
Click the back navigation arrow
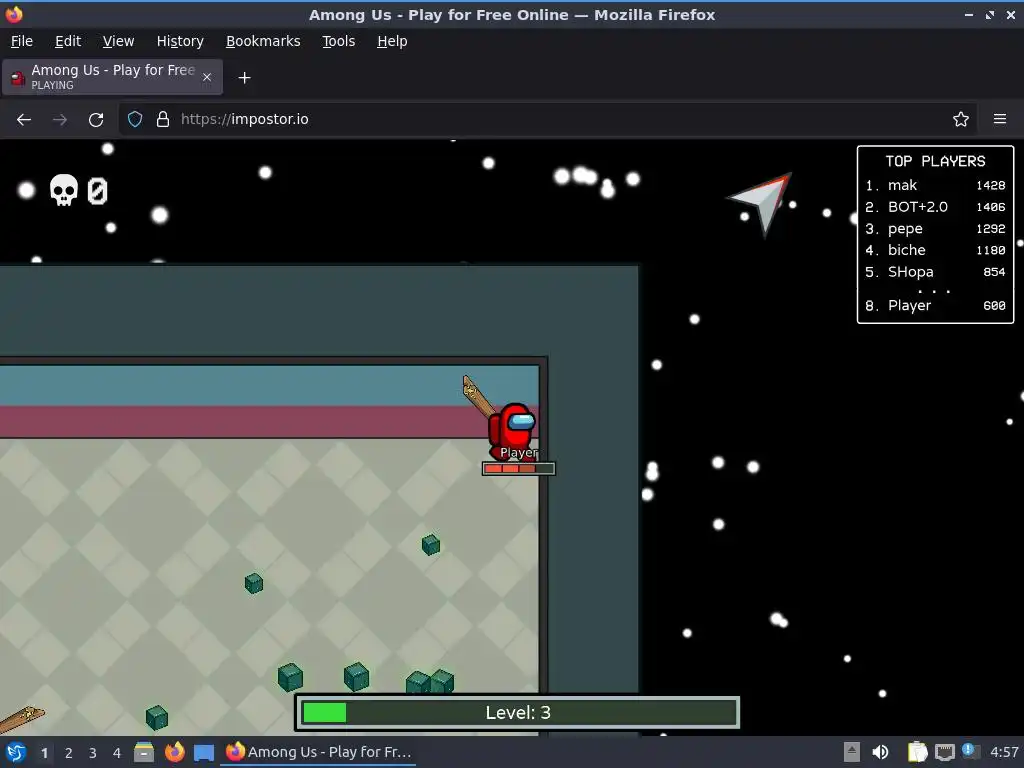24,120
